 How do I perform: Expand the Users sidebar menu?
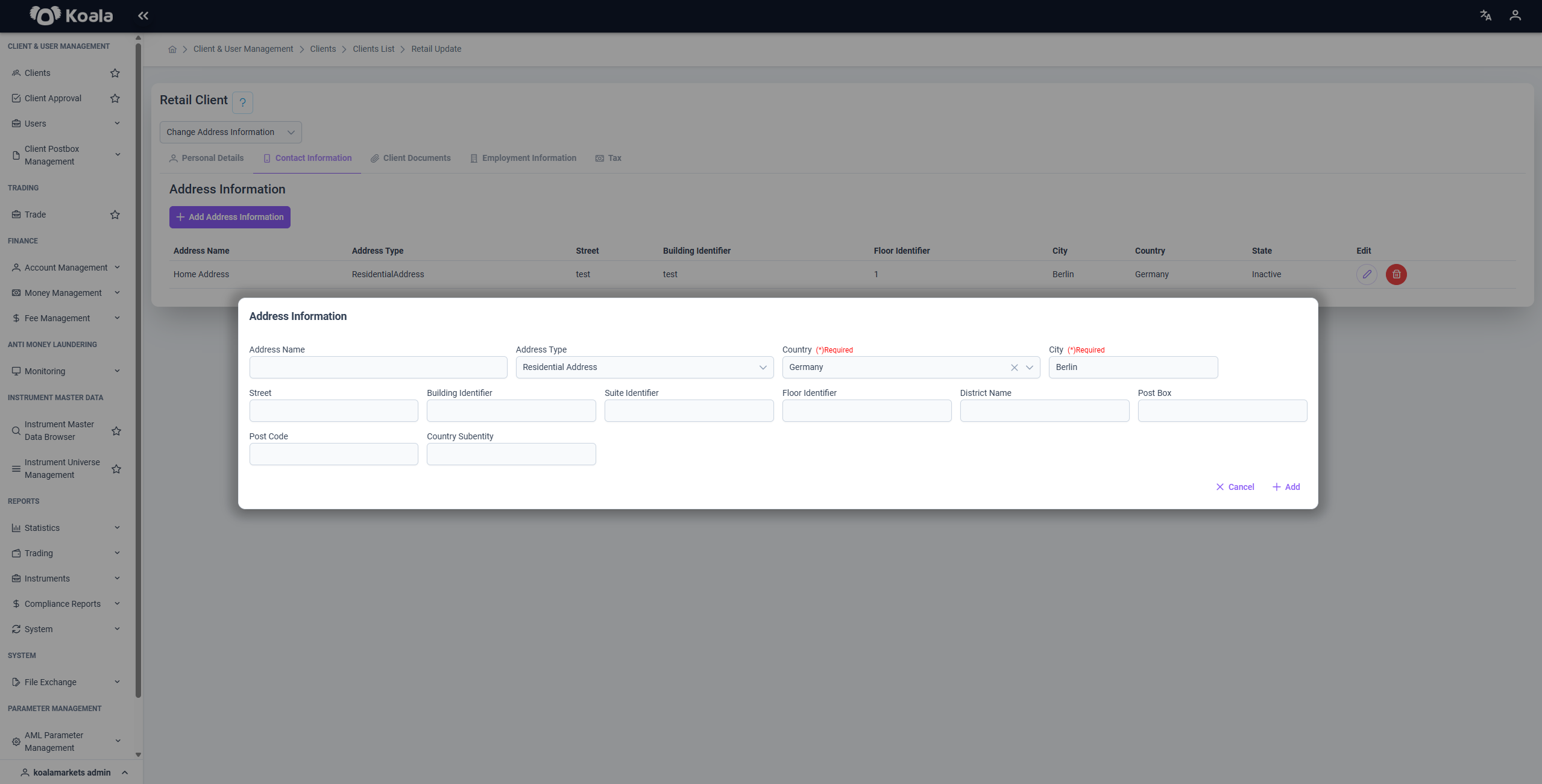tap(117, 124)
